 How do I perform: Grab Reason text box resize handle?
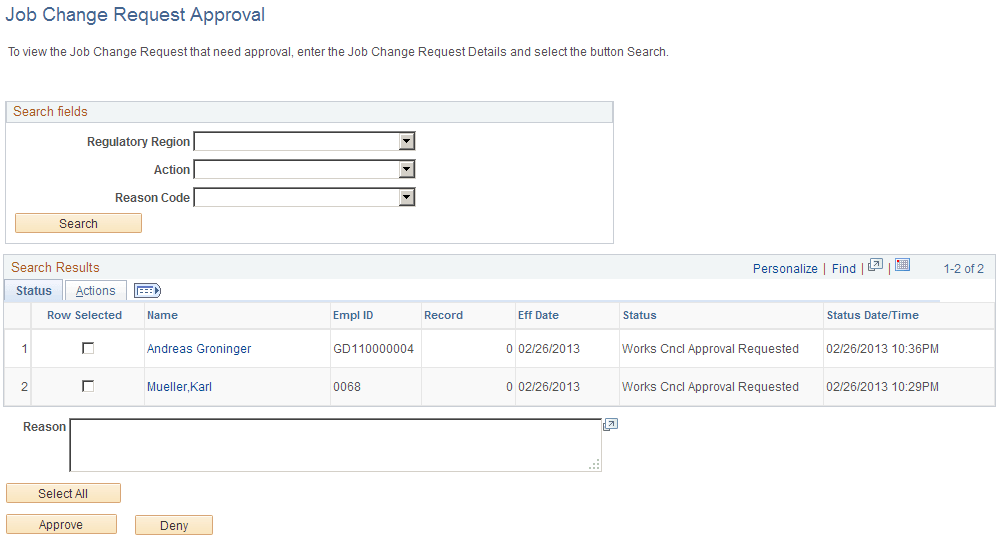pyautogui.click(x=595, y=465)
